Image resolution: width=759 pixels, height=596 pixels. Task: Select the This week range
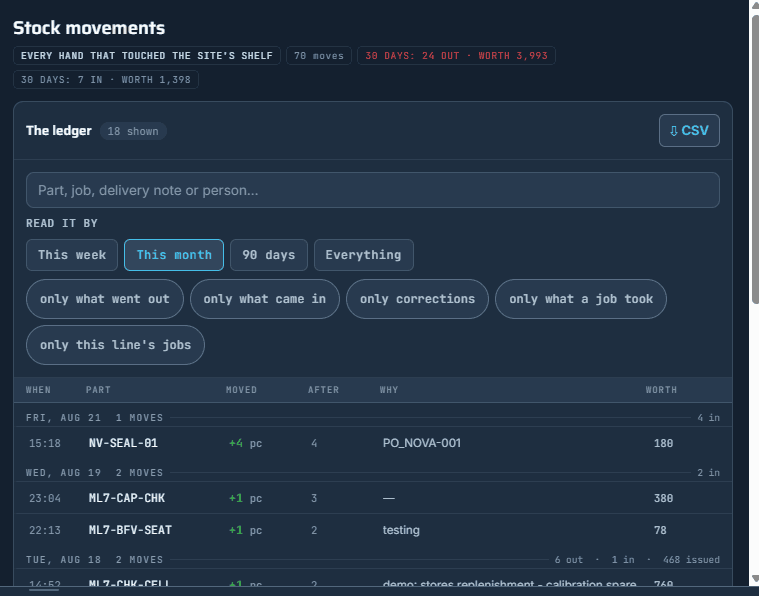[72, 255]
